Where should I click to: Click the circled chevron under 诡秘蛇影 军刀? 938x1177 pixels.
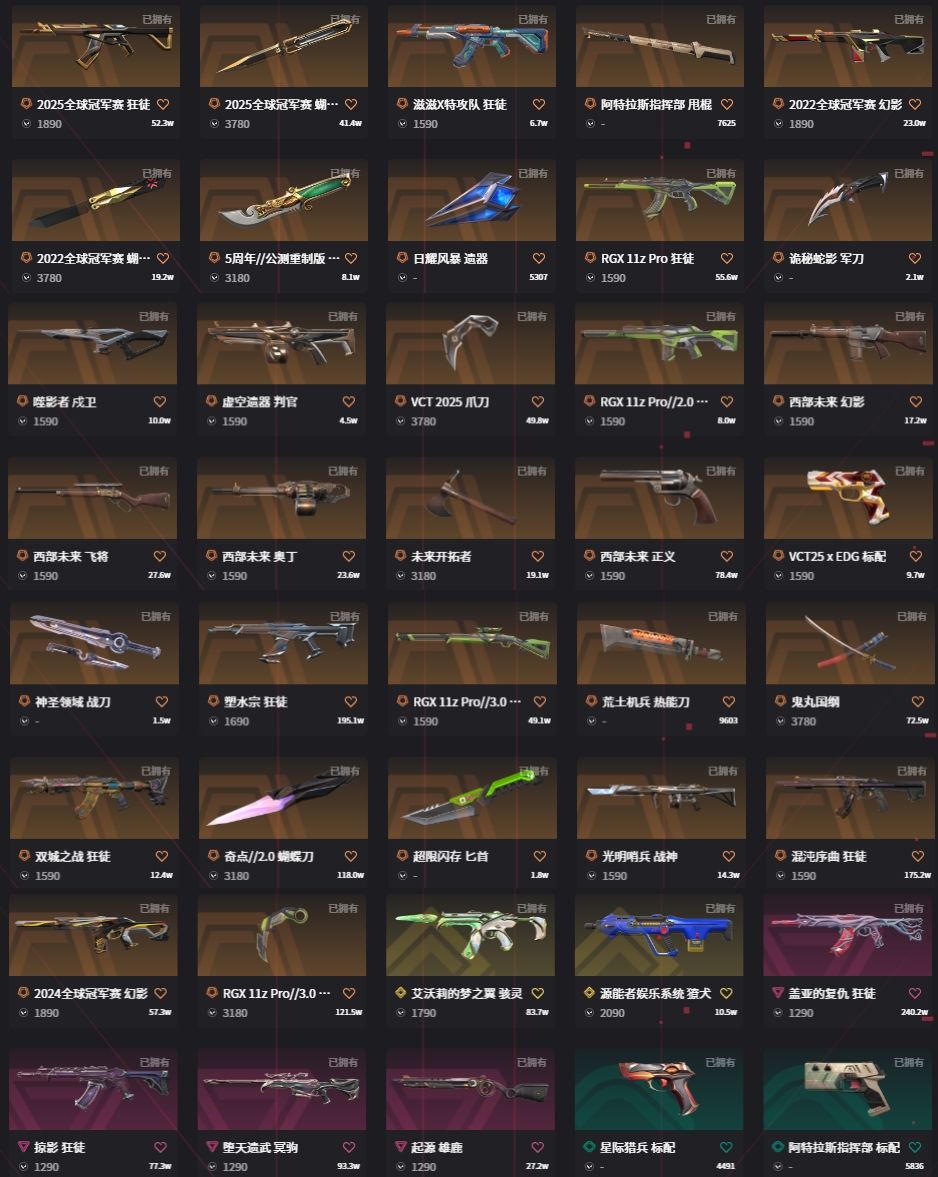point(778,278)
